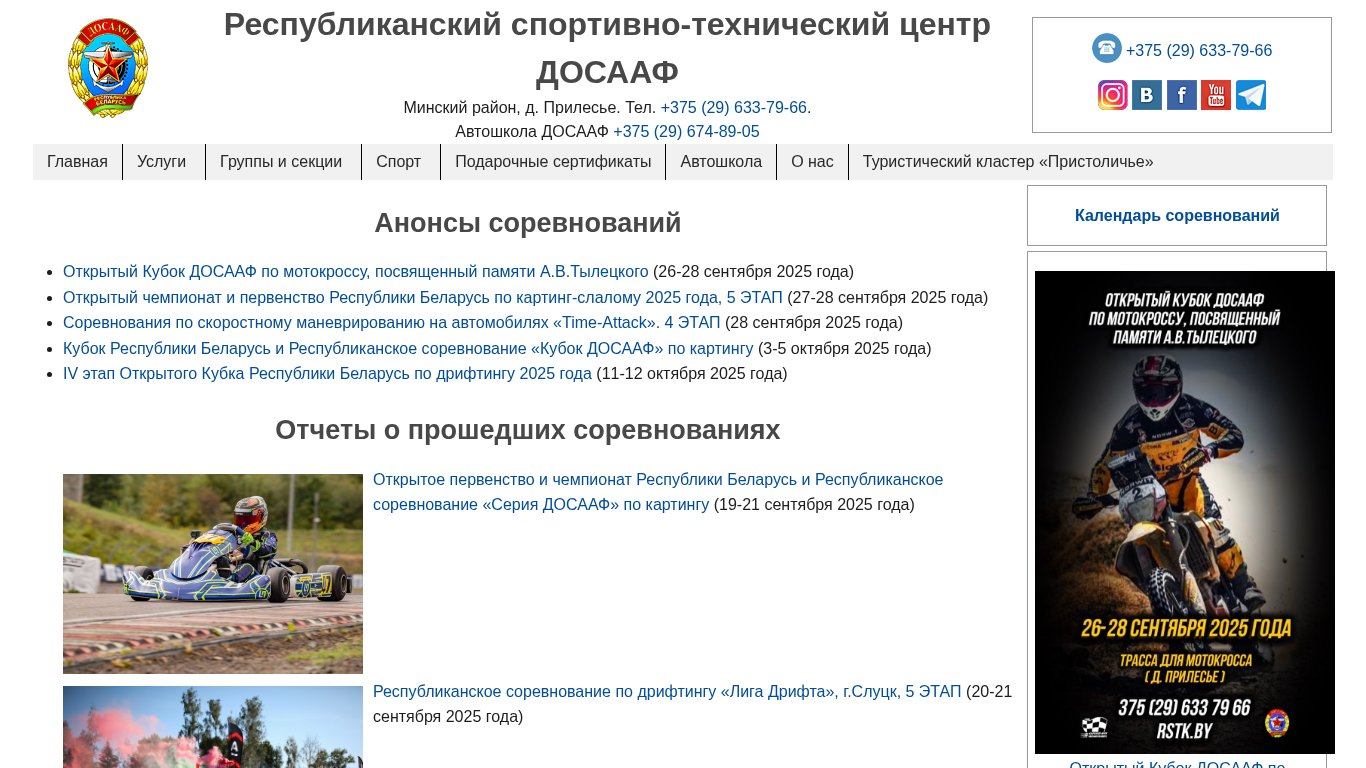Viewport: 1366px width, 768px height.
Task: Click the DOSAAF emblem logo
Action: pos(108,68)
